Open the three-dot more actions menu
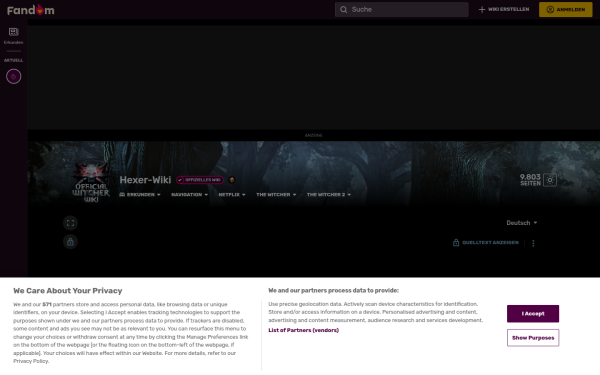The height and width of the screenshot is (375, 600). [x=533, y=243]
